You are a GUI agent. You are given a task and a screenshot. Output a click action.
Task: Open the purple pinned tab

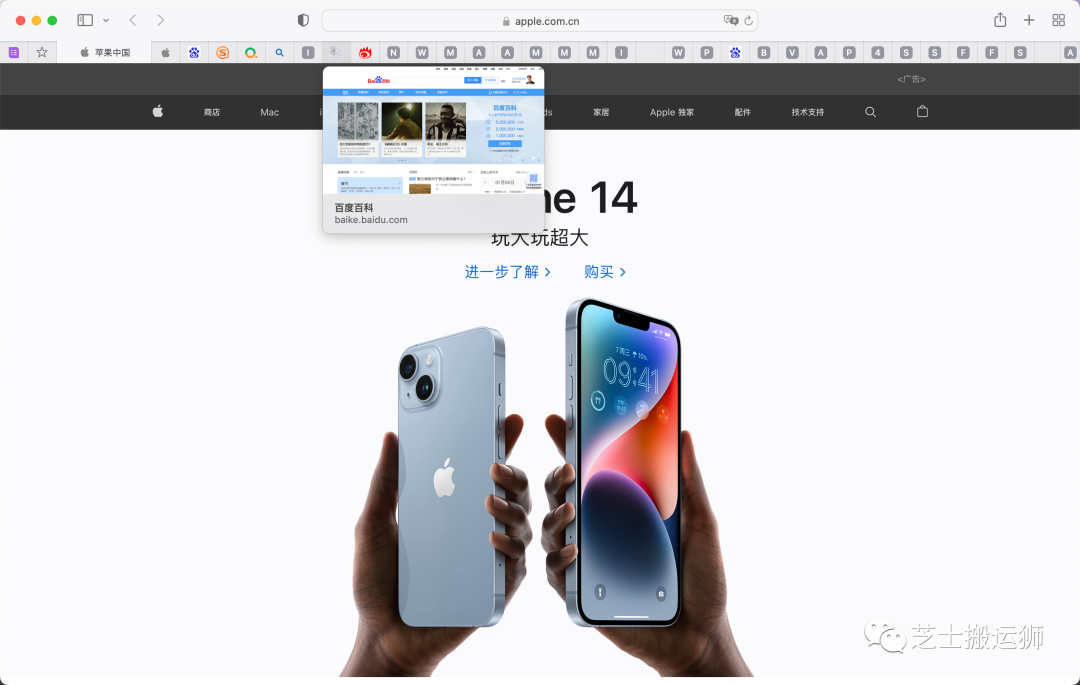click(x=14, y=52)
